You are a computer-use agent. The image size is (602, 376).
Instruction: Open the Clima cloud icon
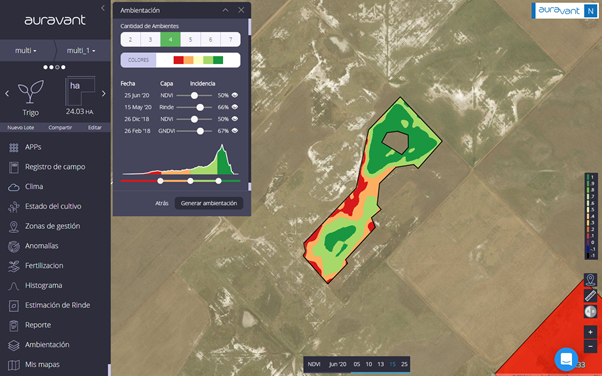click(14, 187)
